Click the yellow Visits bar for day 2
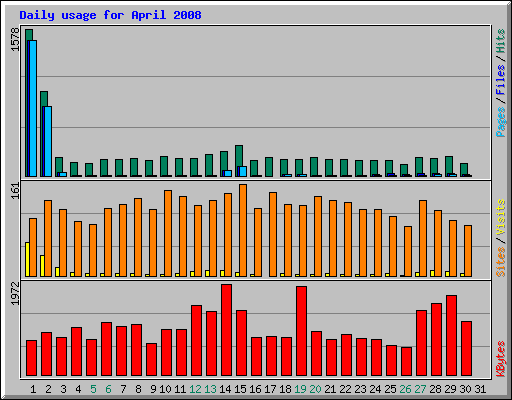 (x=42, y=266)
